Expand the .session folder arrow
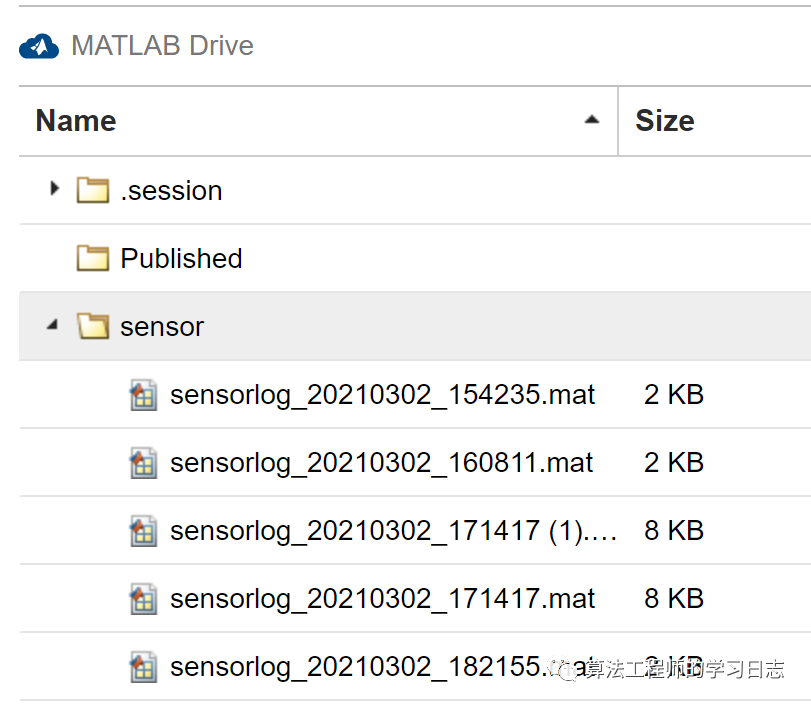This screenshot has height=705, width=811. point(55,189)
